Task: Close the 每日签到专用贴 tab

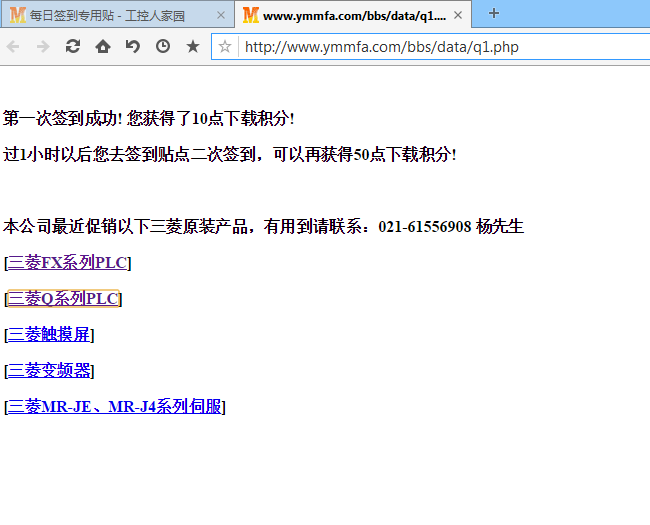Action: coord(221,15)
